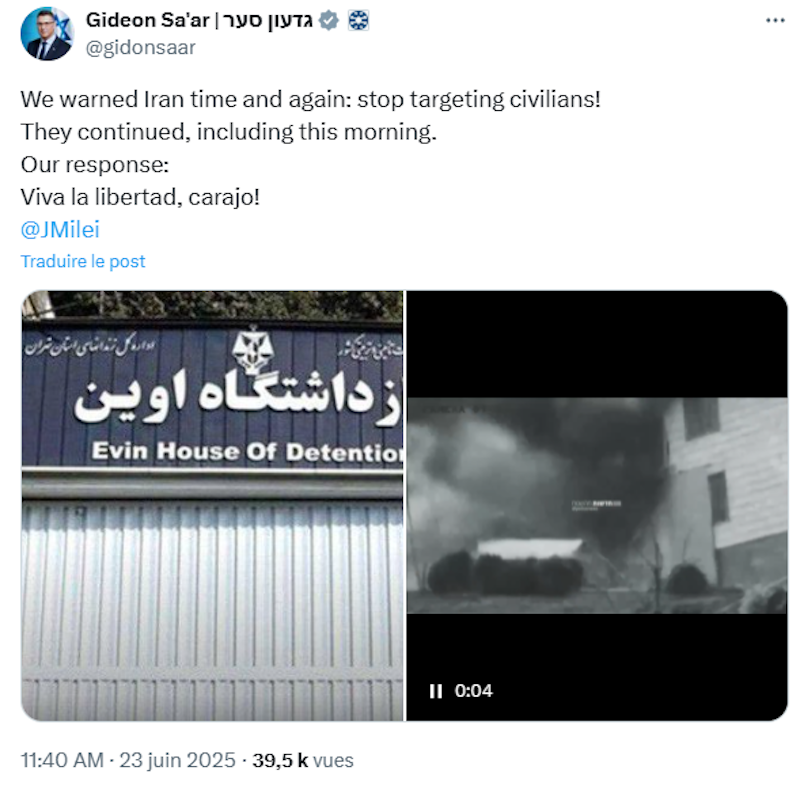
Task: Click the Hebrew name גדעון סער
Action: pyautogui.click(x=267, y=20)
